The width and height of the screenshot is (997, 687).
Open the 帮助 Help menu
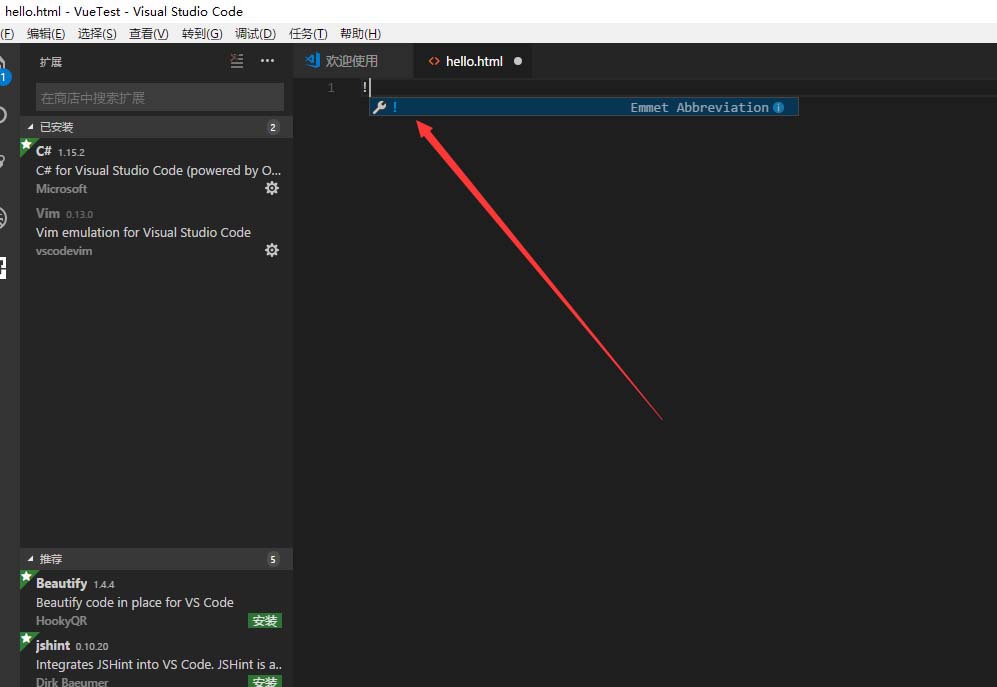click(359, 33)
